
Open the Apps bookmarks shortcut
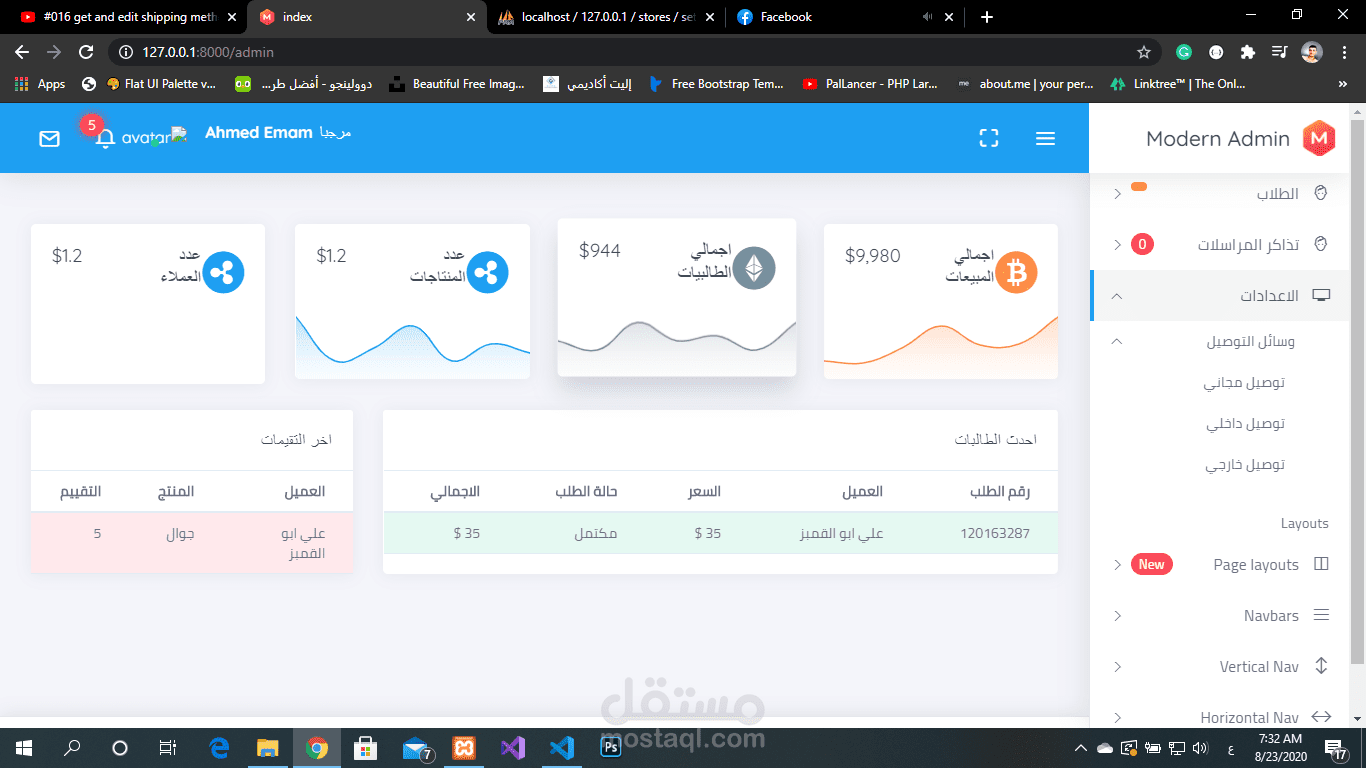coord(41,84)
